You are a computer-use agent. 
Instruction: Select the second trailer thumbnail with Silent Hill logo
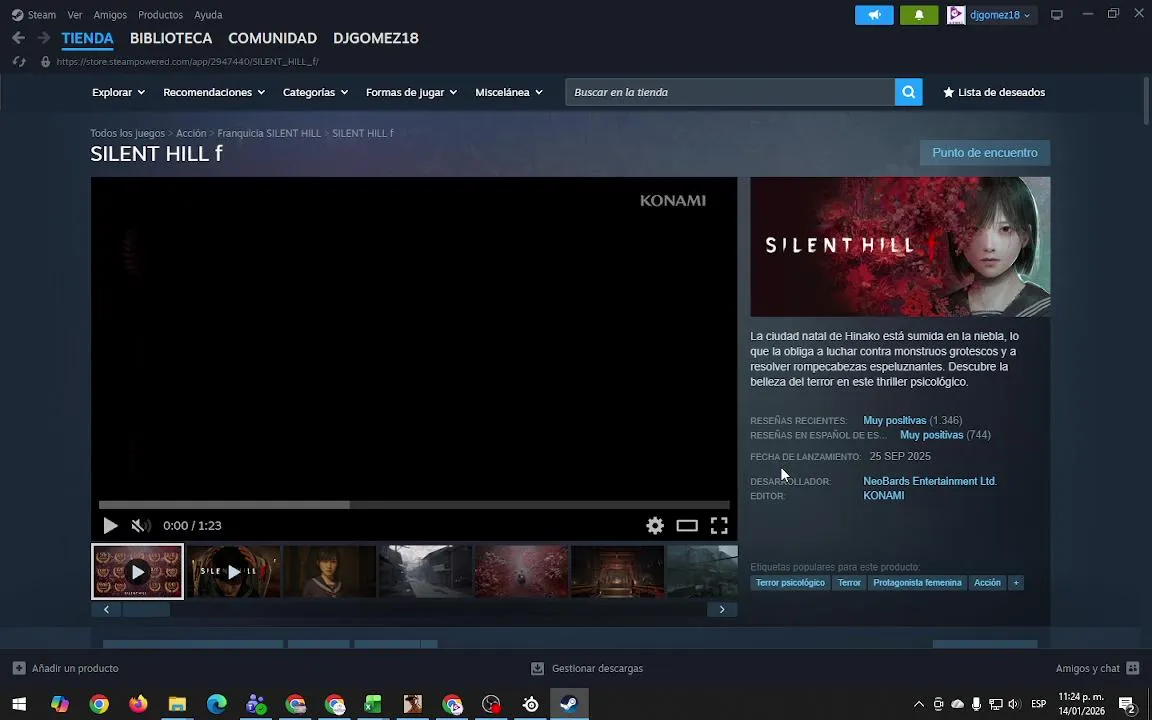coord(233,572)
